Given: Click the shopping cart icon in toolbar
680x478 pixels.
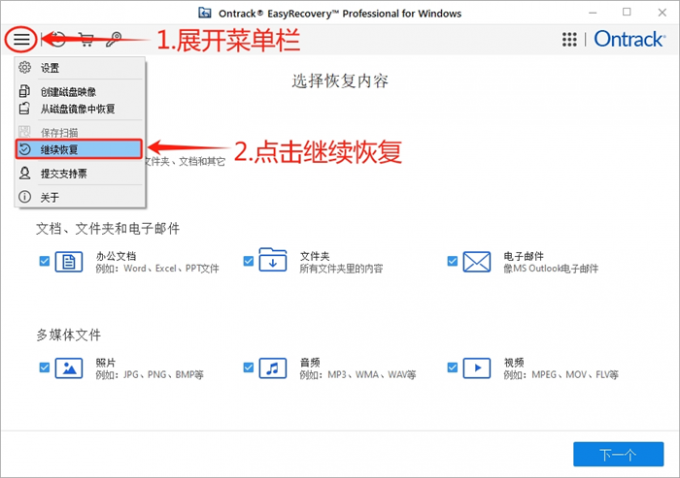Looking at the screenshot, I should click(86, 39).
